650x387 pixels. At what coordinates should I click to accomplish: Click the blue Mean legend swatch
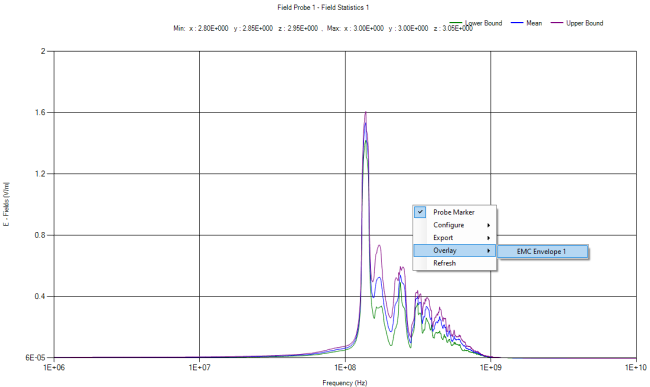[517, 23]
